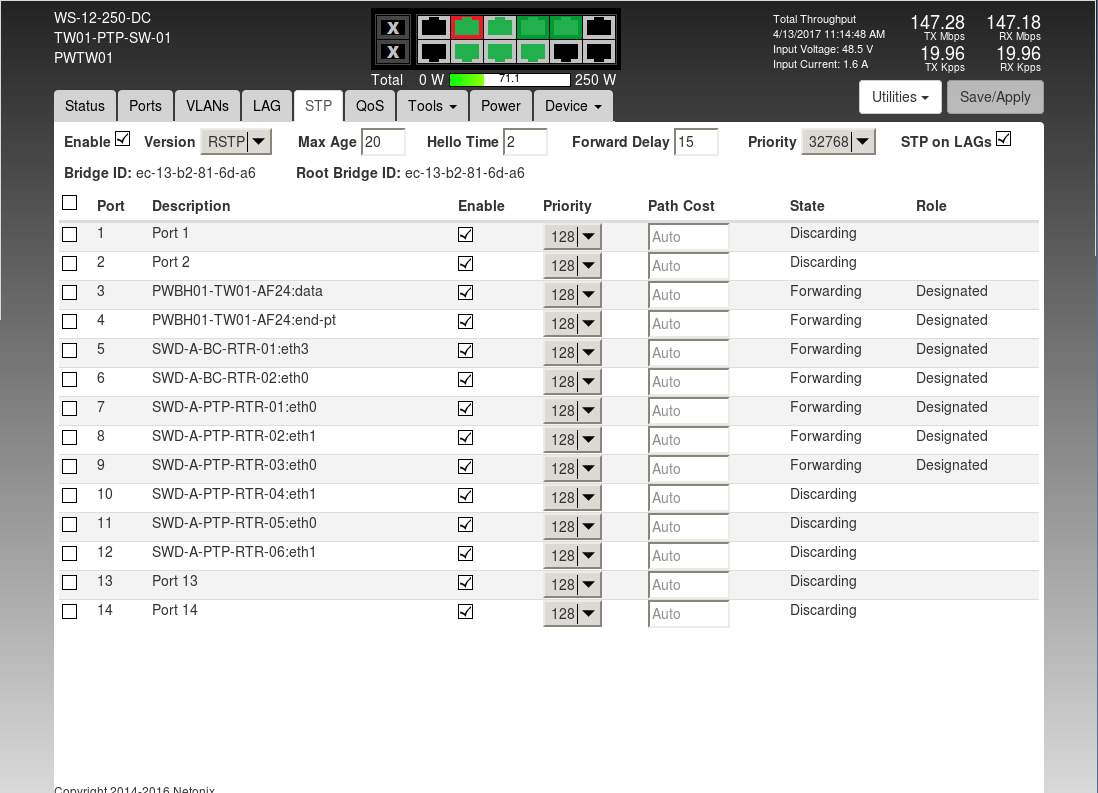The height and width of the screenshot is (793, 1098).
Task: Click the red-outlined port in the port diagram
Action: (x=467, y=27)
